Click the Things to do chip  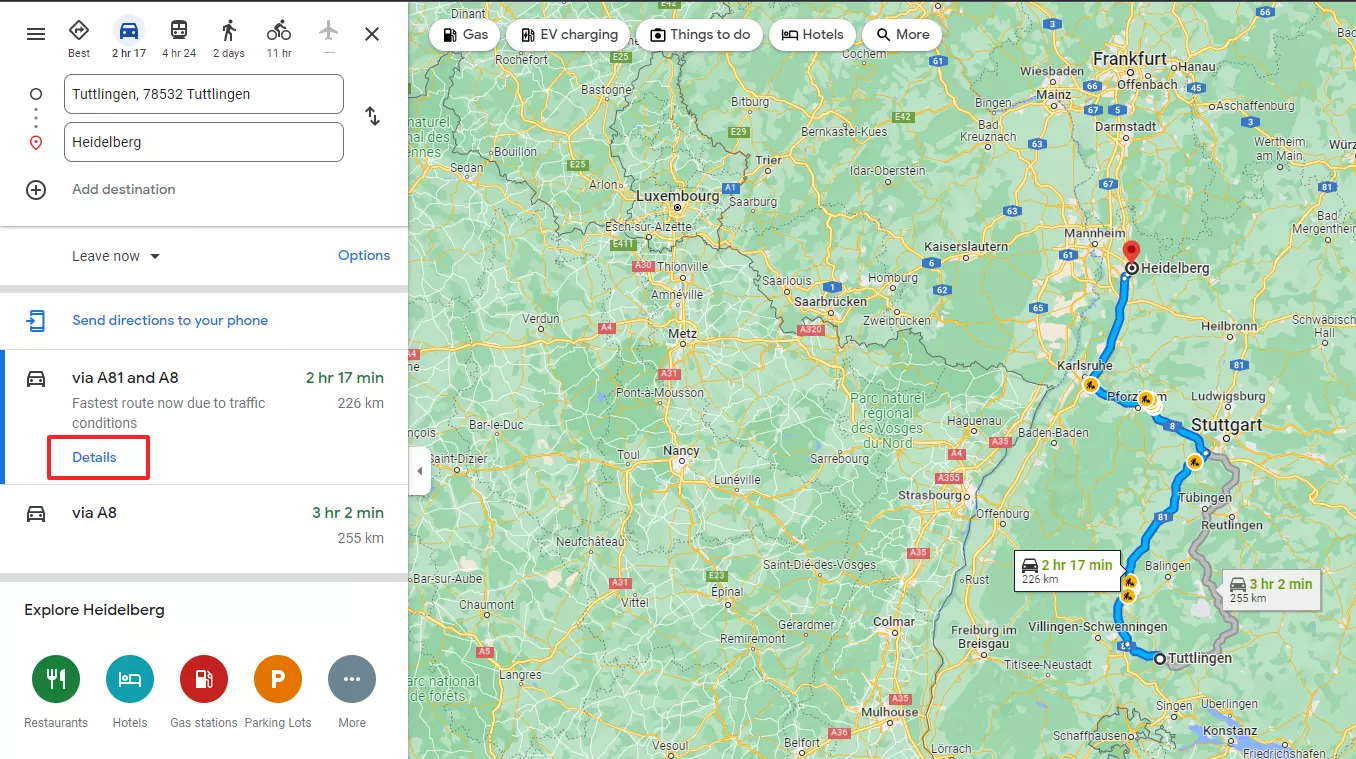[699, 34]
